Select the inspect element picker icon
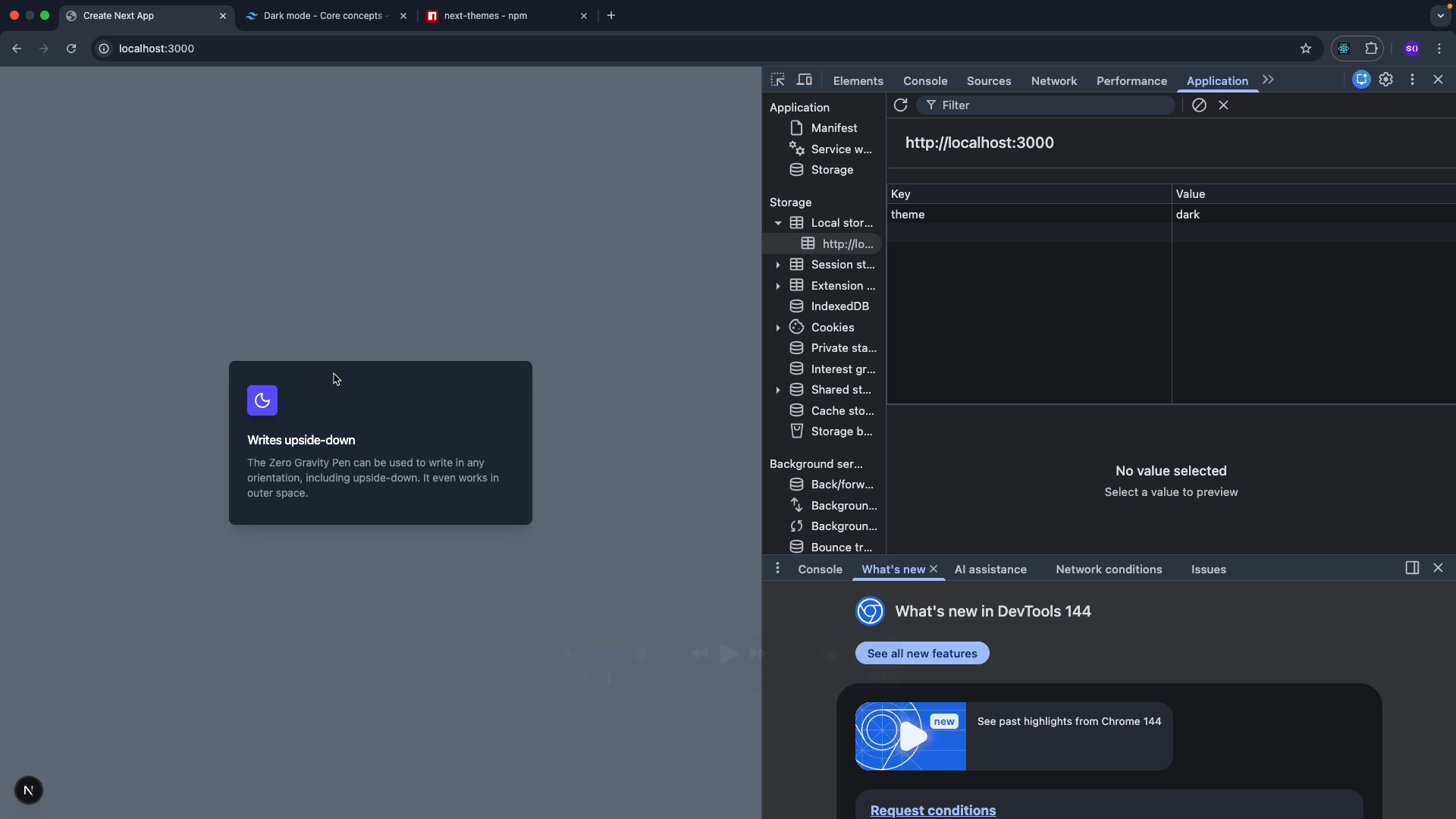 [x=777, y=80]
